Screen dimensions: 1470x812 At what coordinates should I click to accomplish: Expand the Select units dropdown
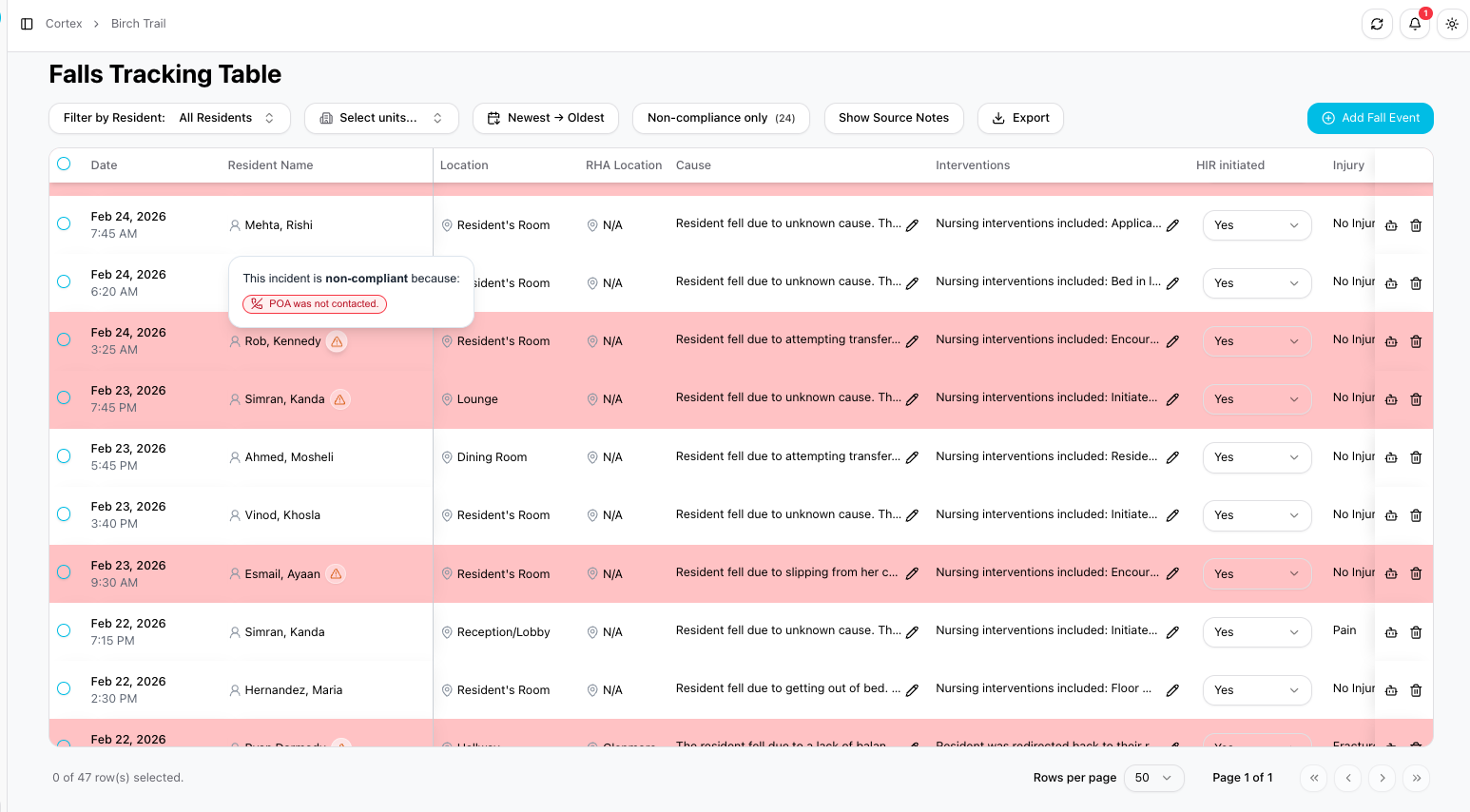[381, 118]
